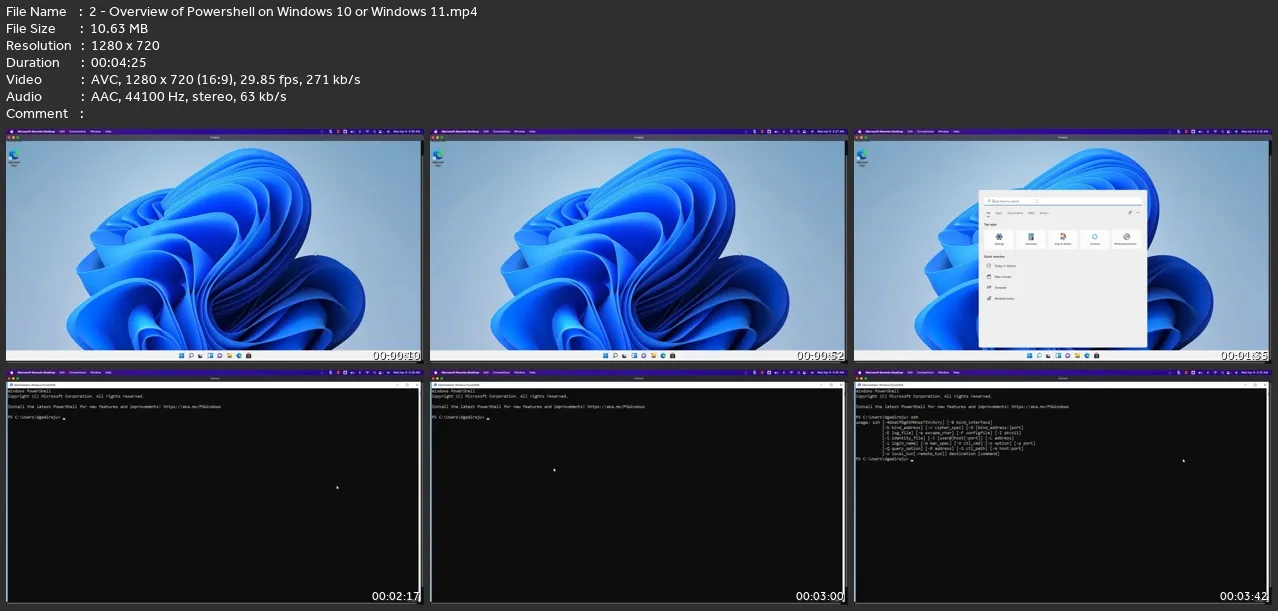This screenshot has width=1278, height=611.
Task: Open the Settings app tile in the search panel
Action: (x=999, y=239)
